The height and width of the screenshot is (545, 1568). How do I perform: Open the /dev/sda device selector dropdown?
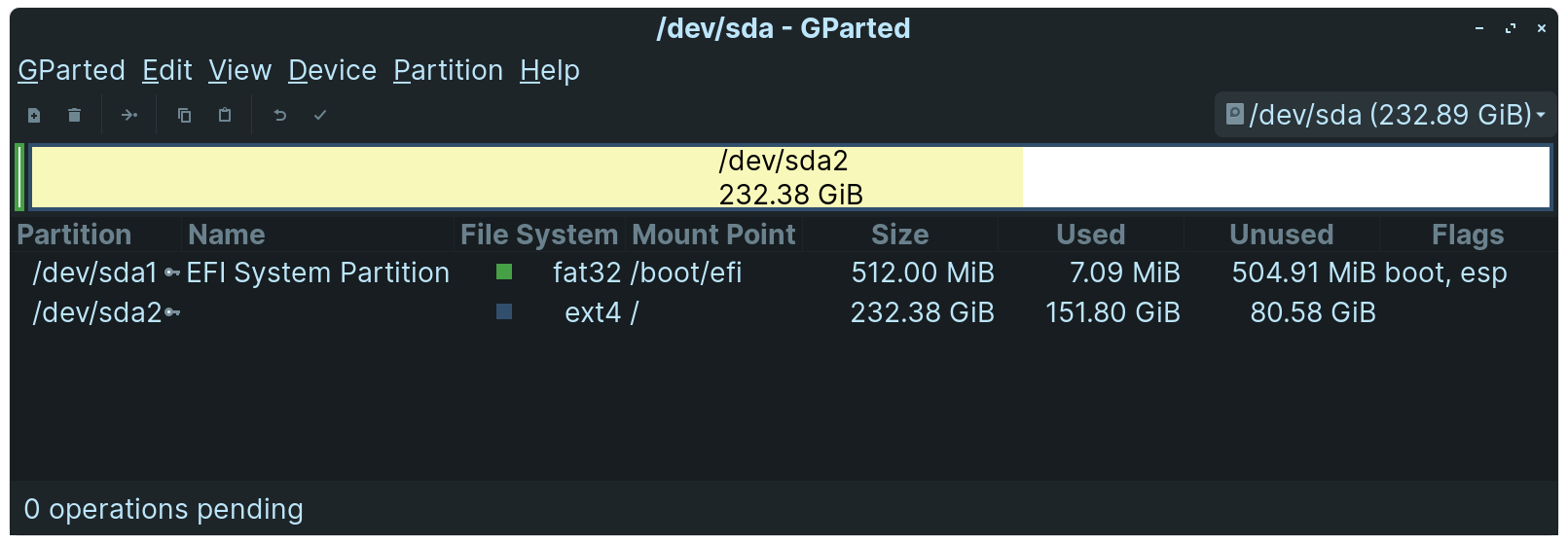[x=1385, y=115]
